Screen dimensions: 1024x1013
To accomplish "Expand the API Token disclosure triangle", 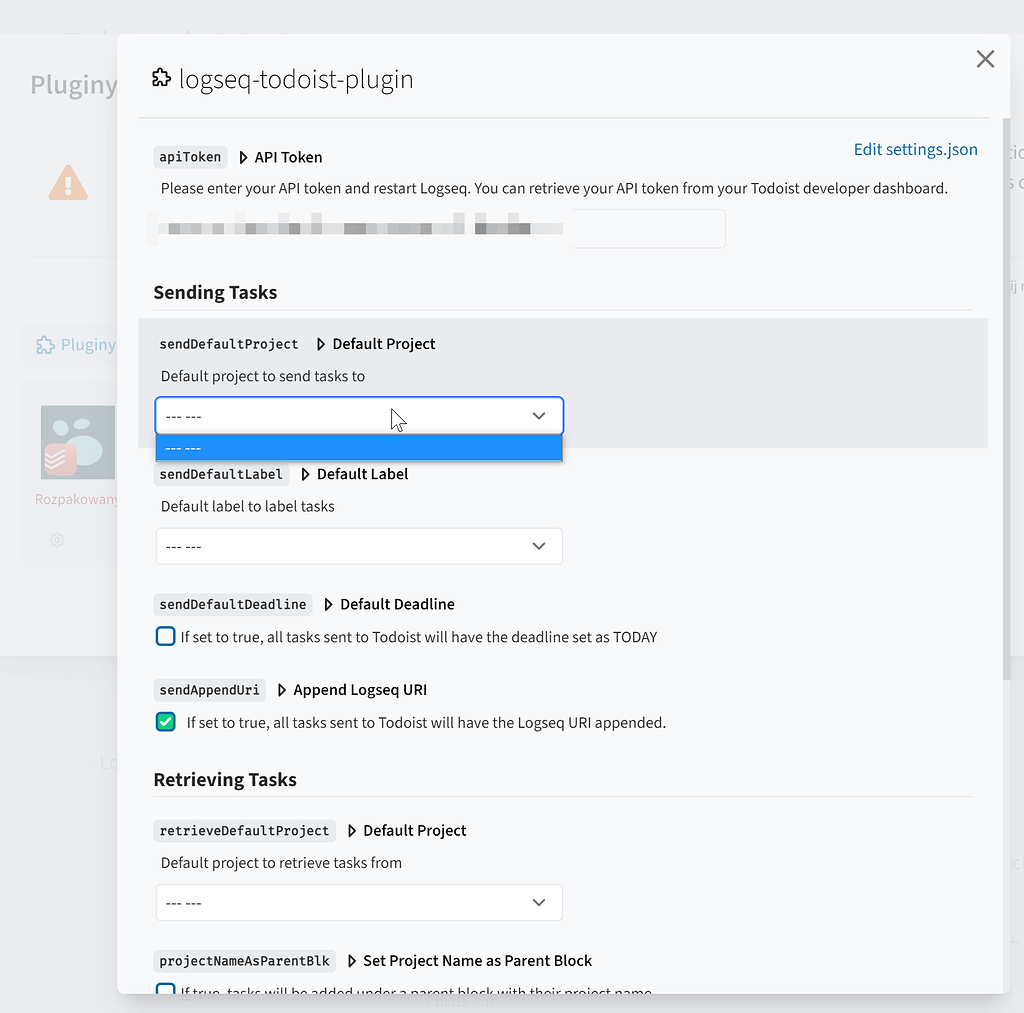I will click(x=243, y=157).
